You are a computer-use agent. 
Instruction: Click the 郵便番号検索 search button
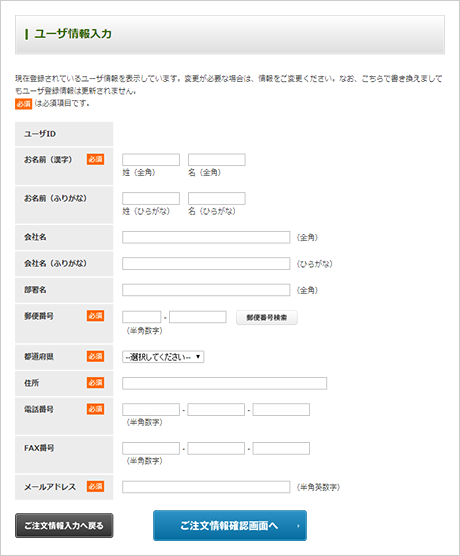[x=267, y=317]
